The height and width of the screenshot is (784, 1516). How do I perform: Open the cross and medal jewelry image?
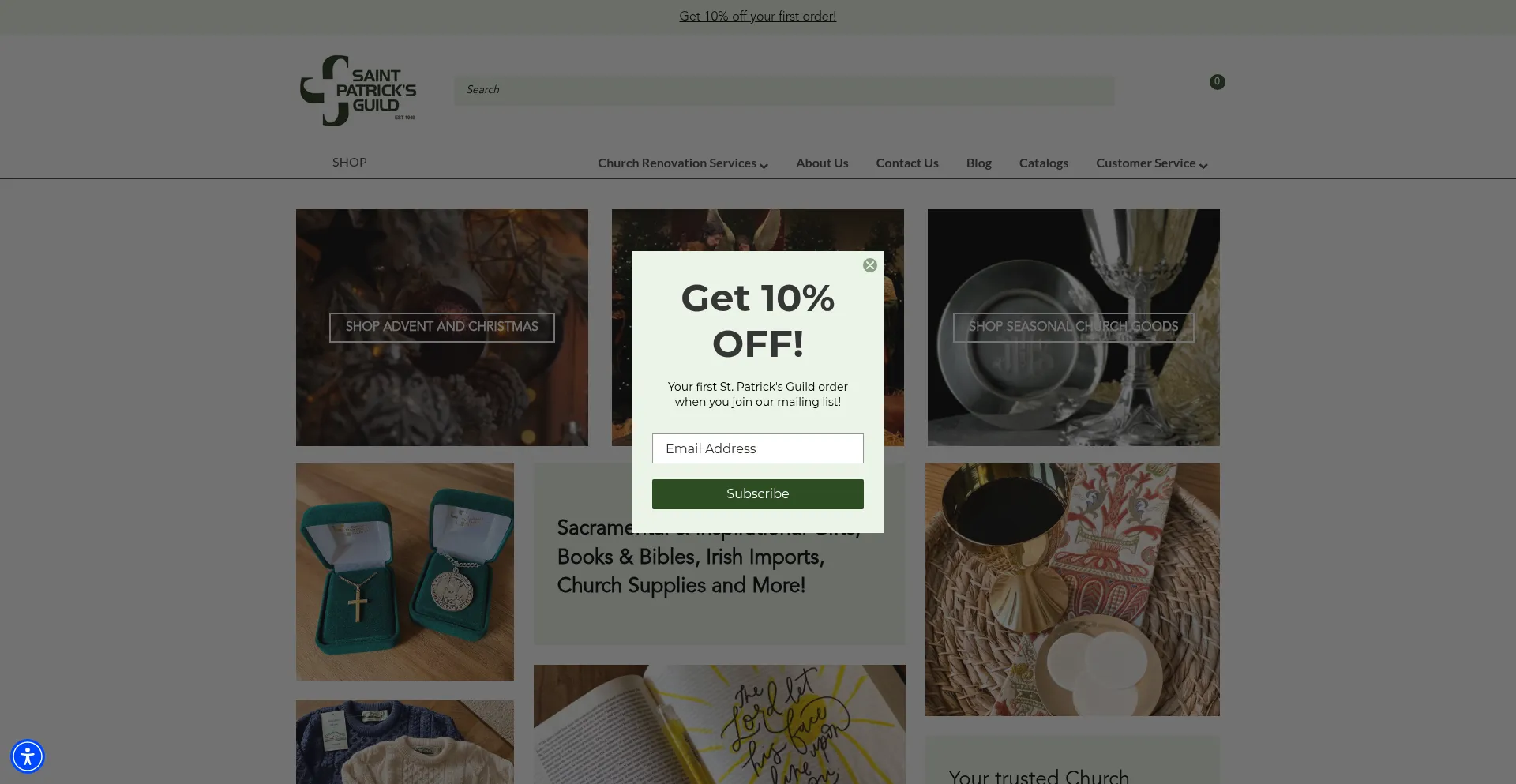pyautogui.click(x=405, y=572)
